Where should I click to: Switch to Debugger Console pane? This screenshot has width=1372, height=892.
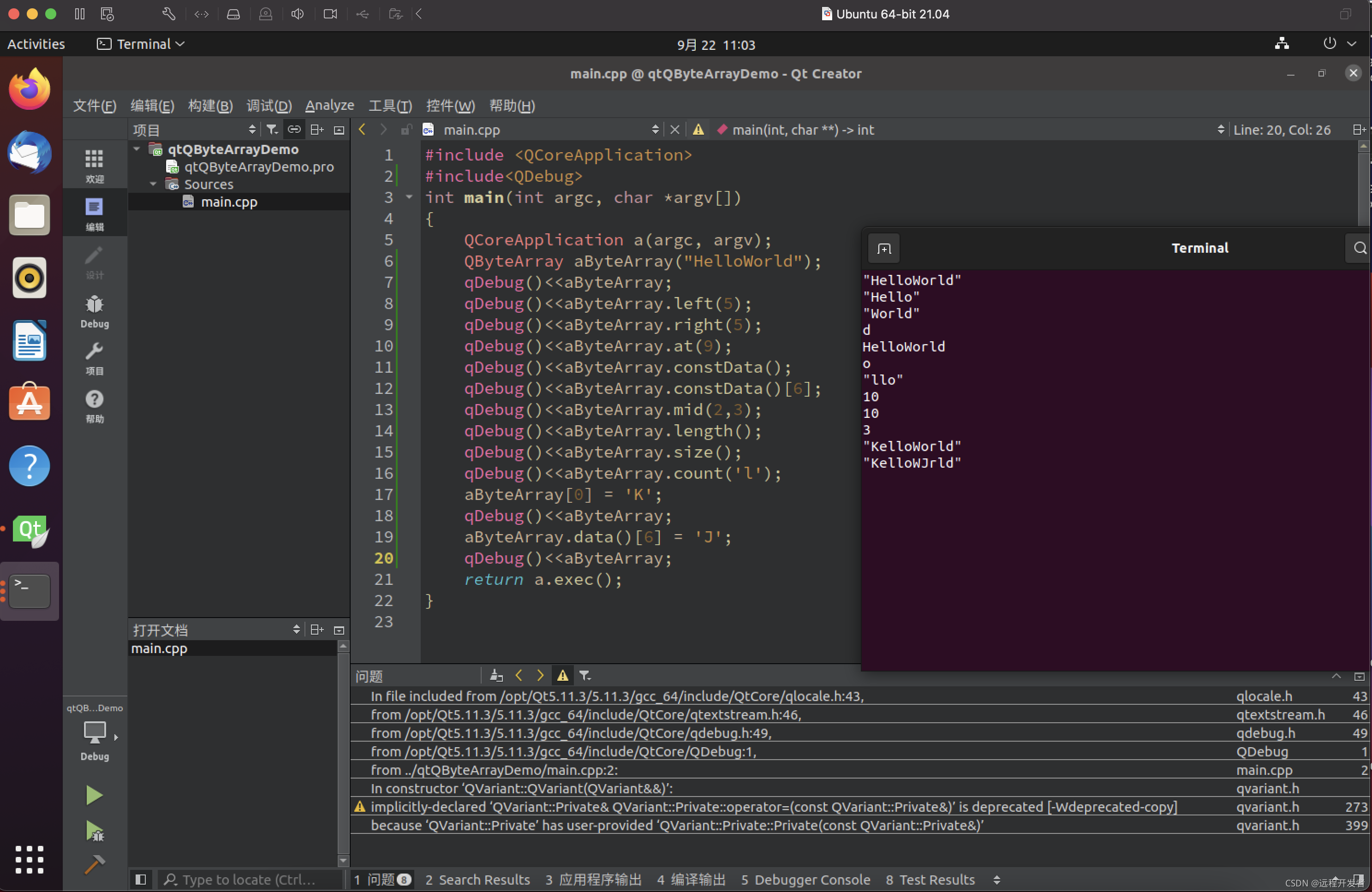[x=805, y=880]
